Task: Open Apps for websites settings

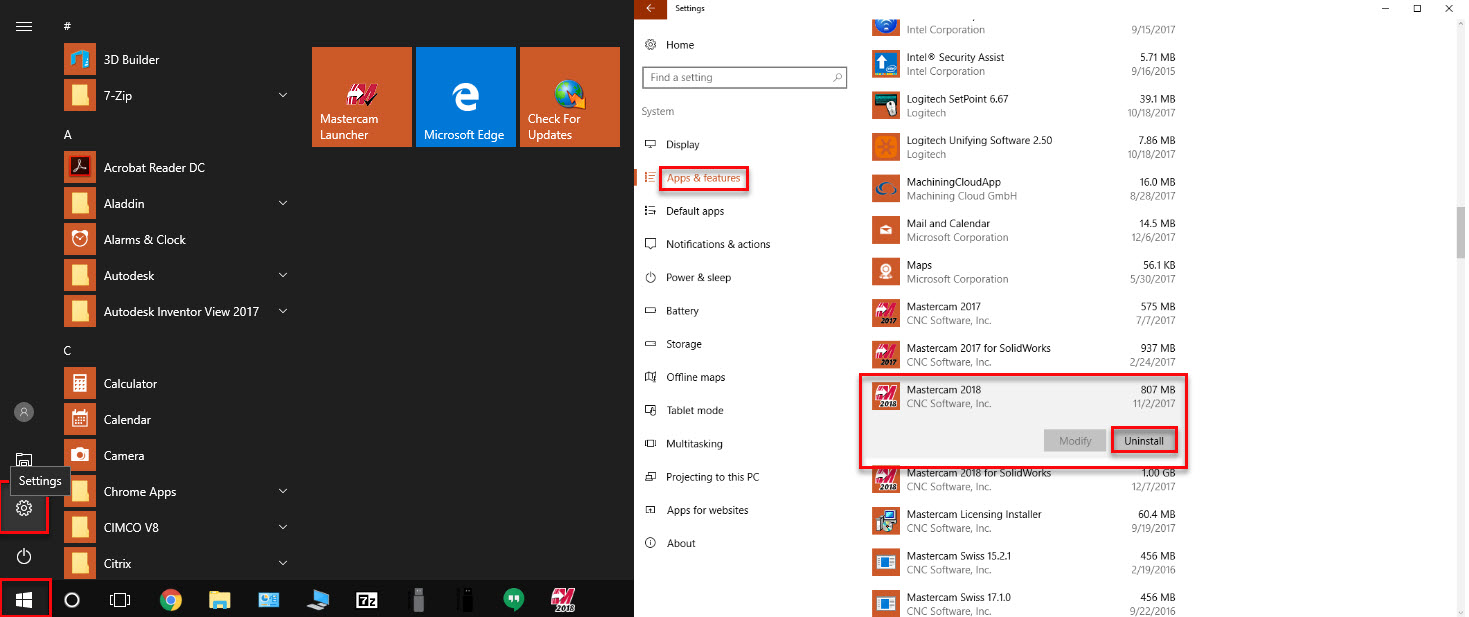Action: (x=696, y=510)
